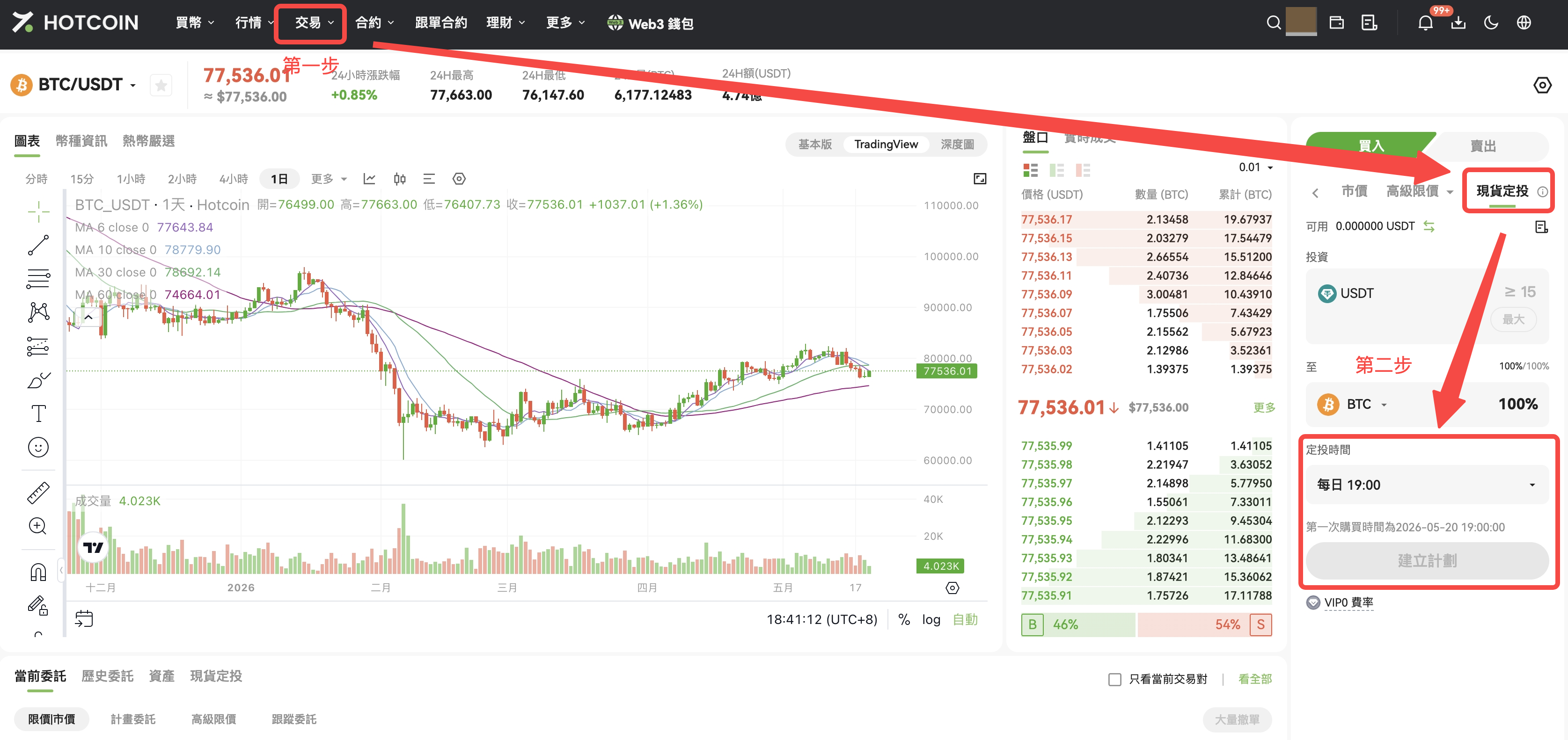
Task: Click the download app icon
Action: coord(1458,23)
